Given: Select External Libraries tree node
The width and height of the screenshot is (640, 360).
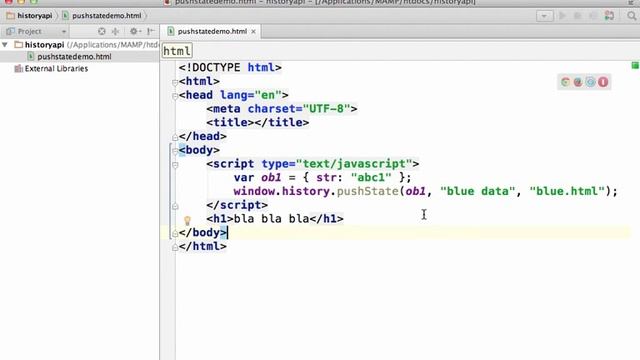Looking at the screenshot, I should [x=56, y=69].
